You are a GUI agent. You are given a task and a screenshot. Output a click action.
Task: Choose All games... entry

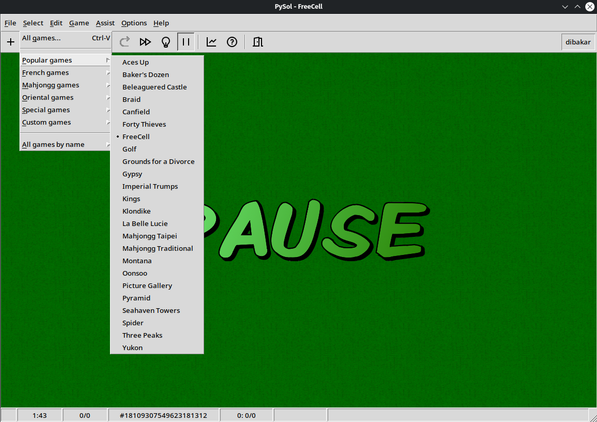point(65,38)
